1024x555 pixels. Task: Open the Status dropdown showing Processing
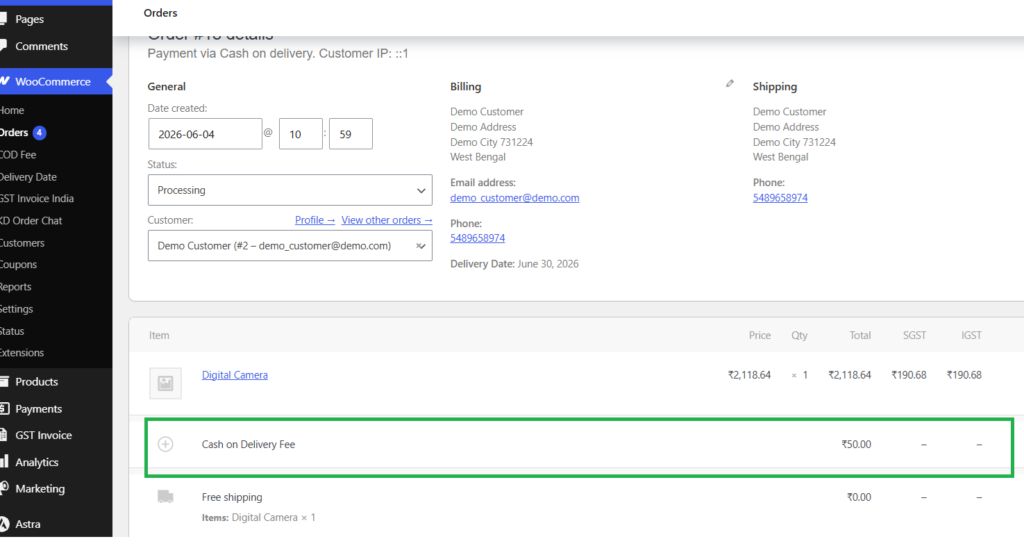(x=290, y=190)
